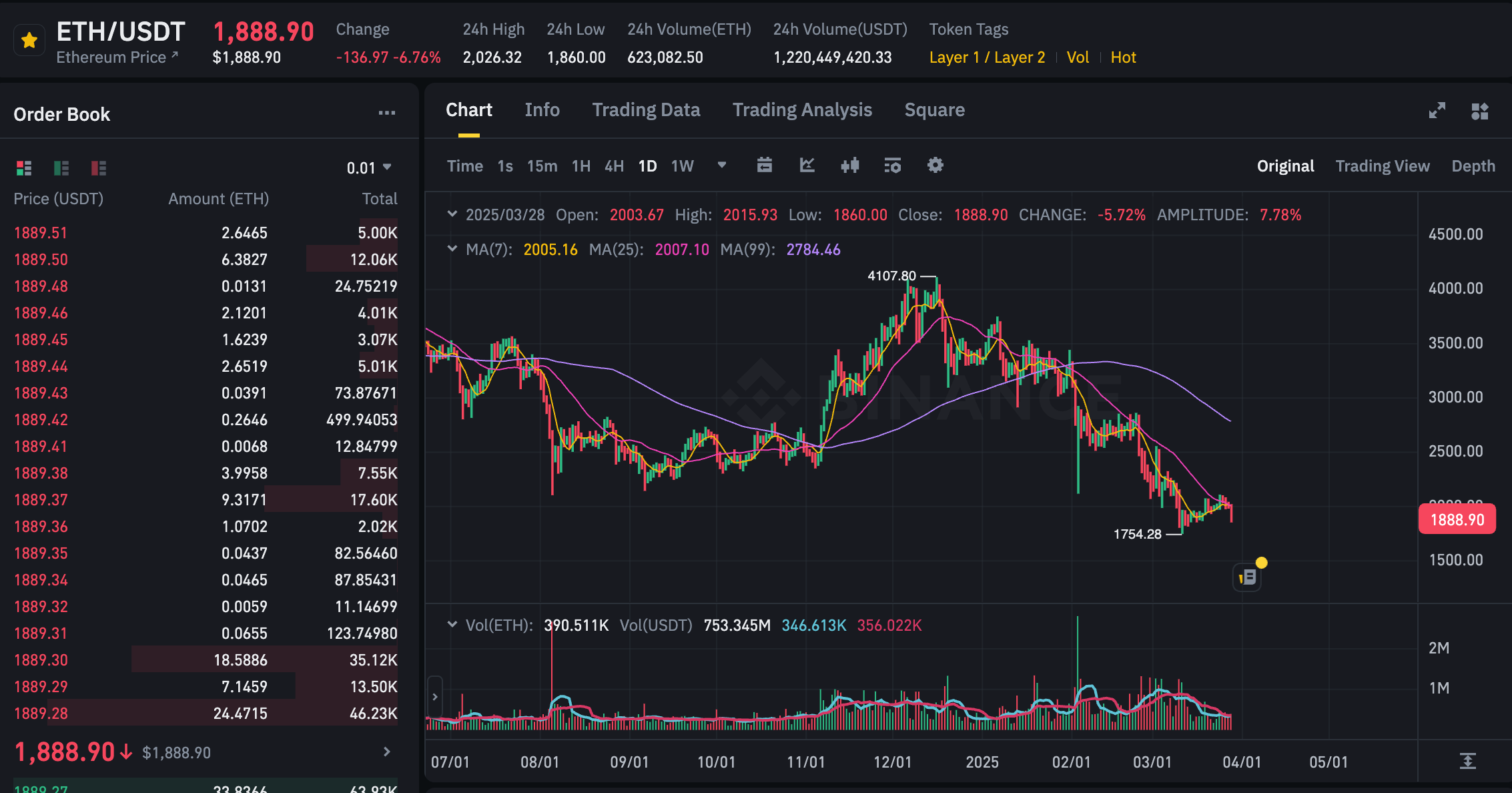The width and height of the screenshot is (1512, 793).
Task: Expand chart to fullscreen
Action: (1437, 111)
